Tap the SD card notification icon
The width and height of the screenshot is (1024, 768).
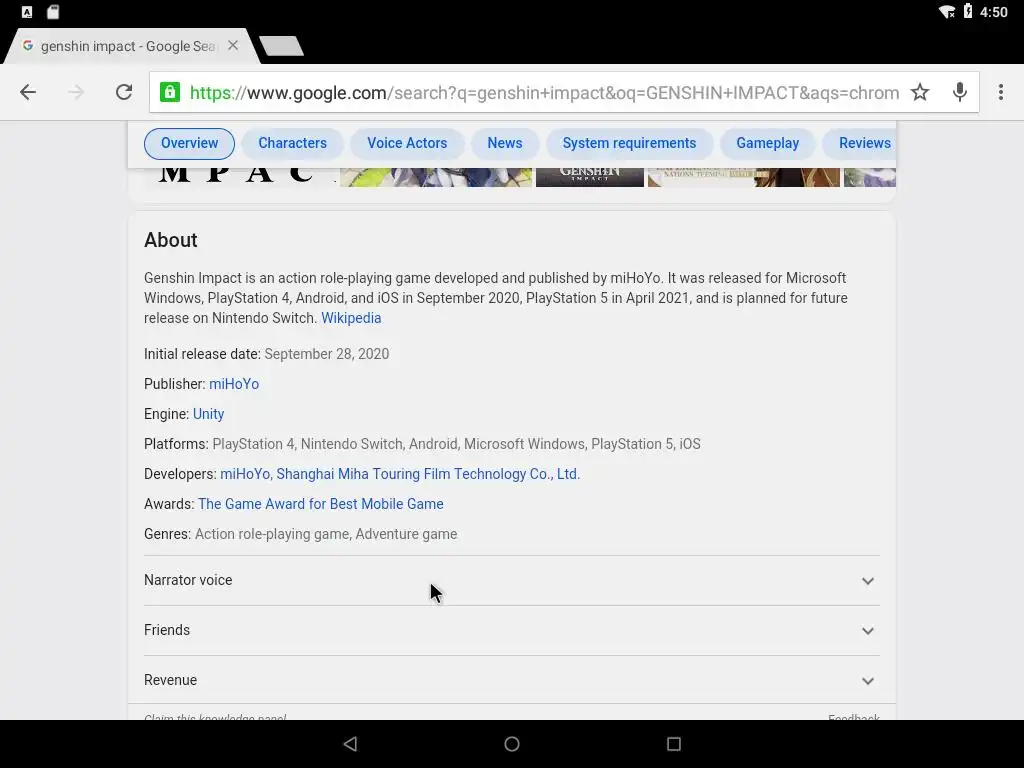click(53, 12)
